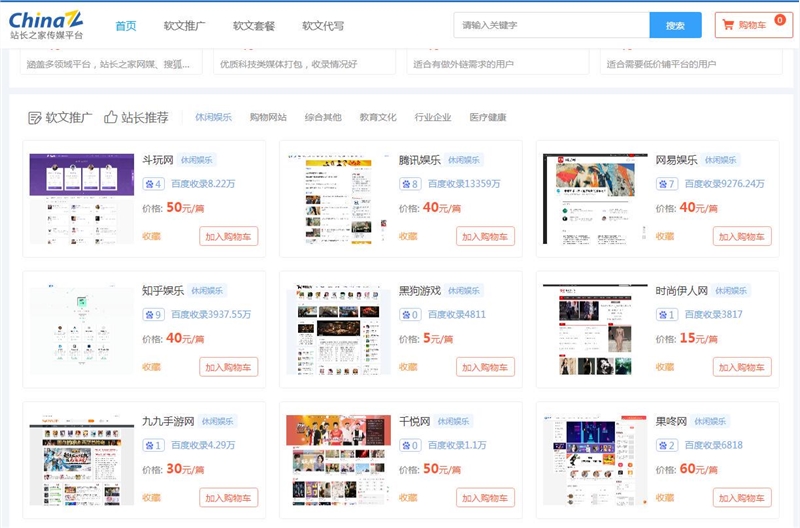Click the 腾讯娱乐 title link
800x528 pixels.
click(419, 160)
